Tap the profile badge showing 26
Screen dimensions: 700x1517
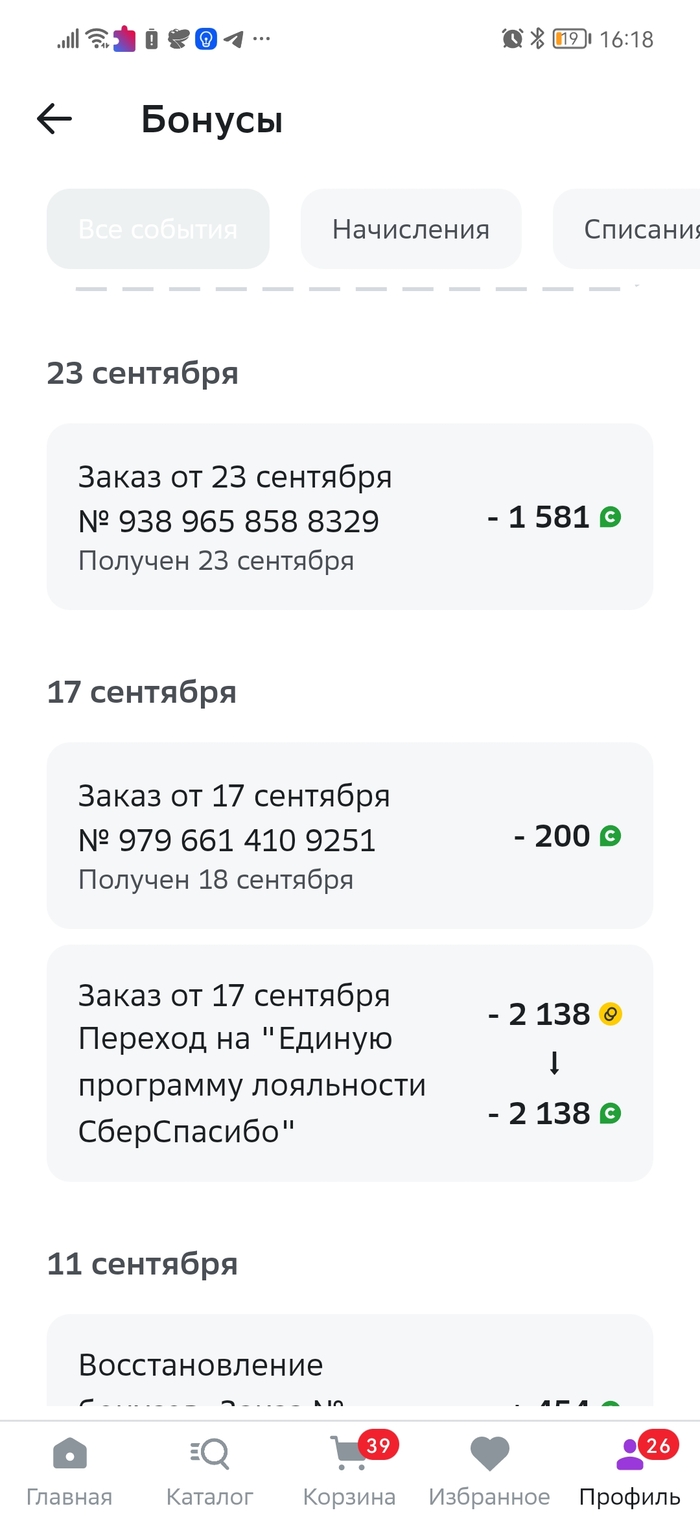658,1444
